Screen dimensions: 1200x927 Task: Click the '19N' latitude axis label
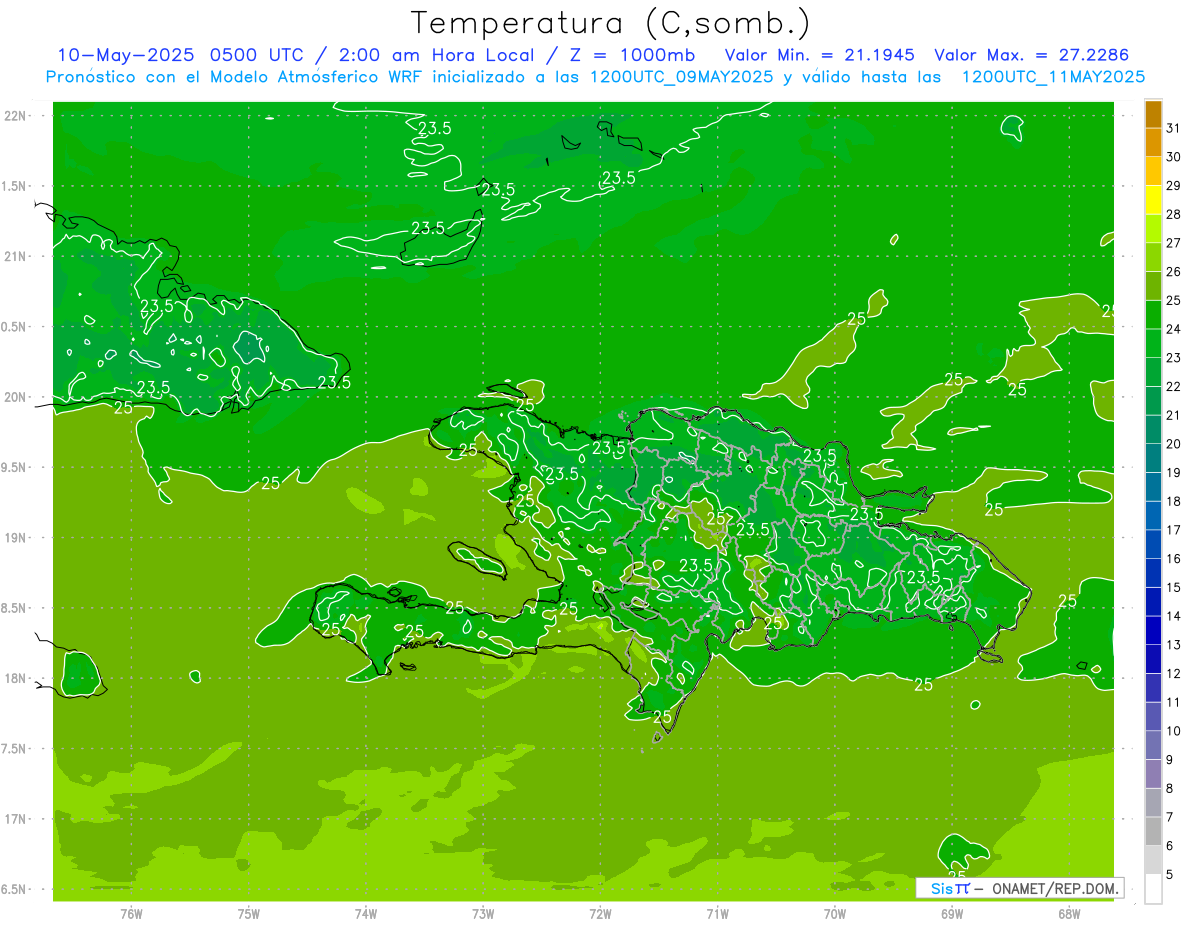15,538
